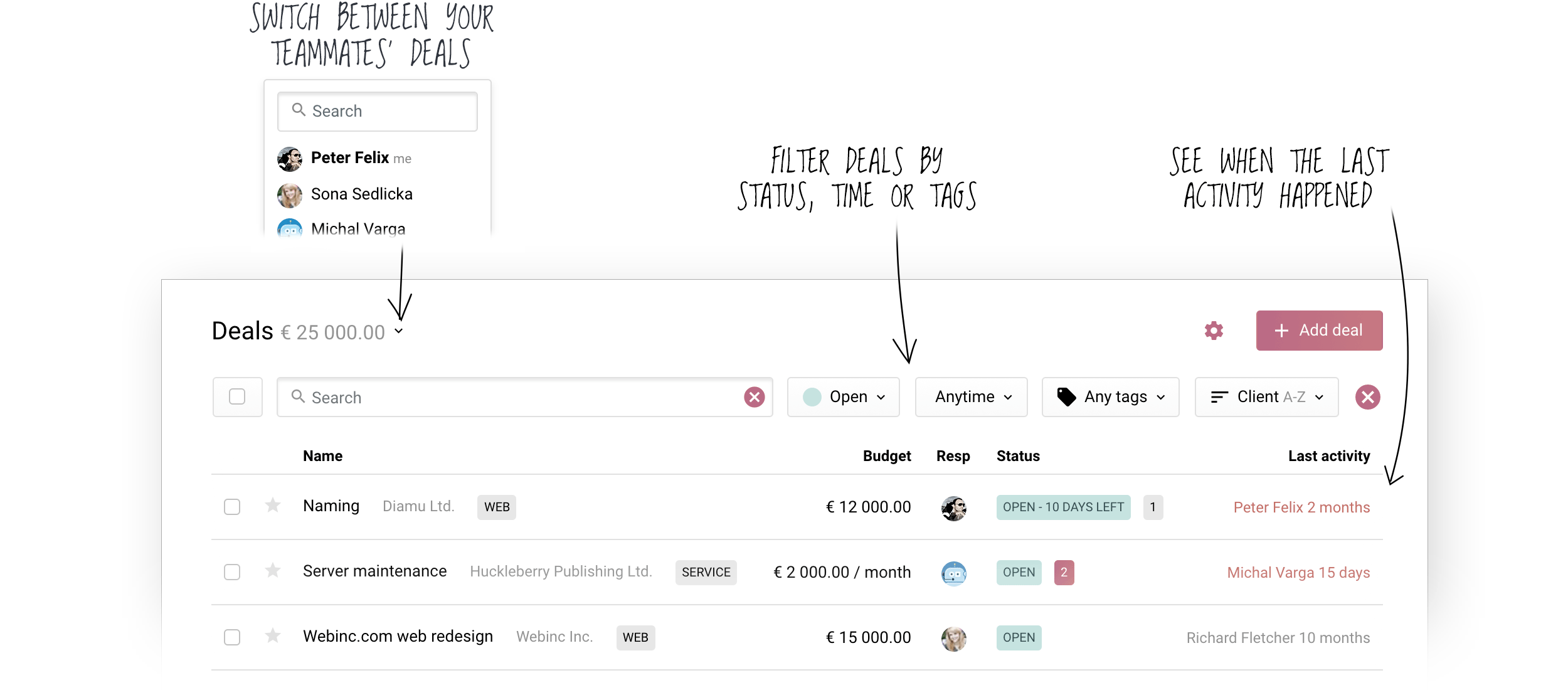Viewport: 1568px width, 690px height.
Task: Click responsible avatar in Webinc.com row
Action: coord(954,639)
